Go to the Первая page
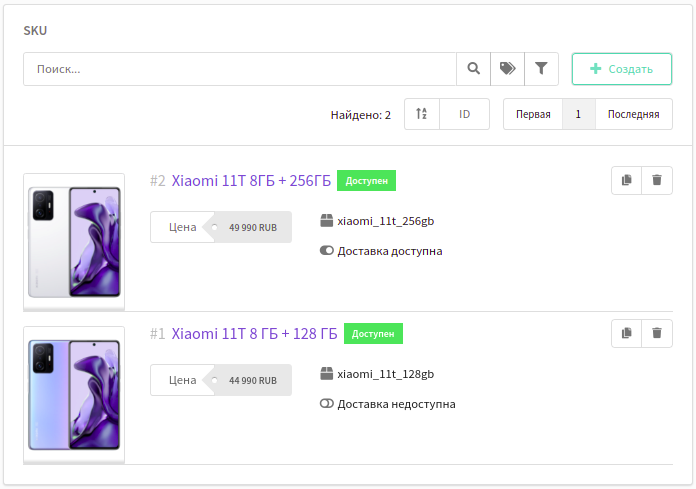 tap(533, 114)
